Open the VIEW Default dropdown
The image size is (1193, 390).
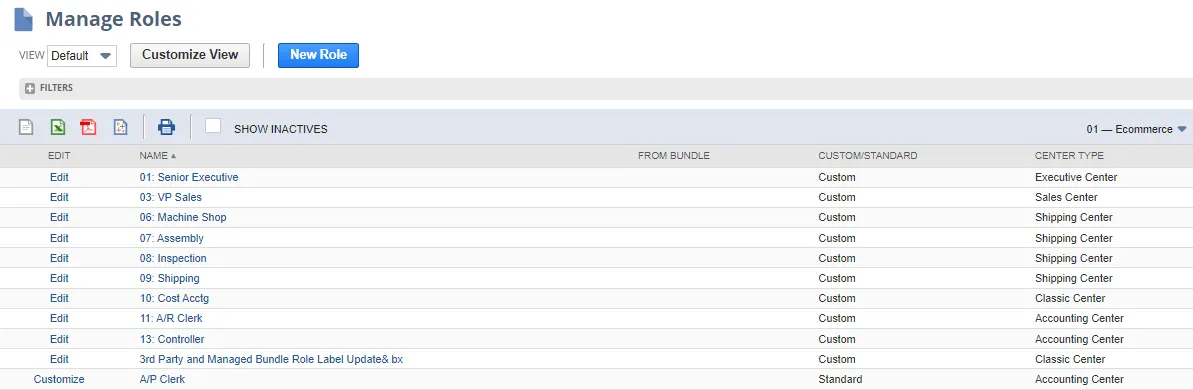point(82,55)
